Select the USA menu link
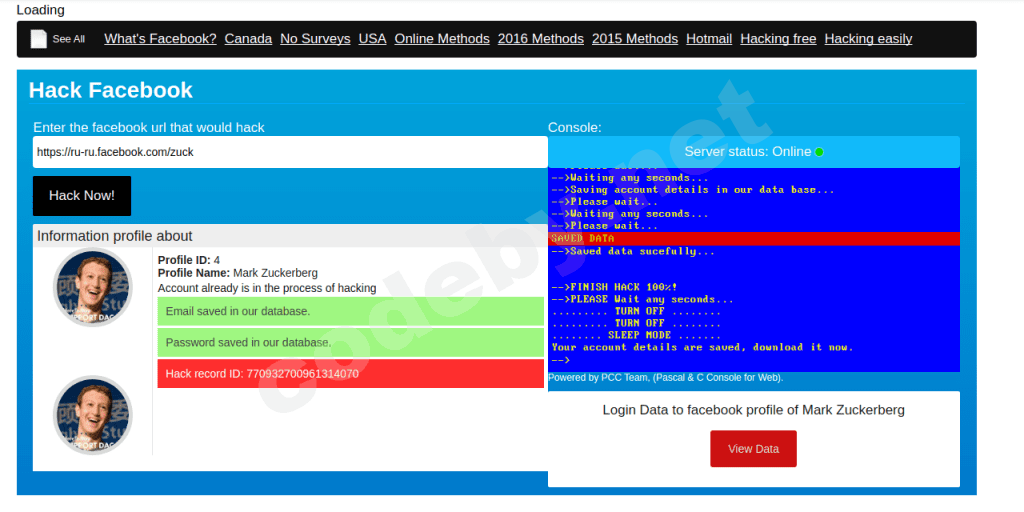The height and width of the screenshot is (512, 1024). tap(372, 39)
